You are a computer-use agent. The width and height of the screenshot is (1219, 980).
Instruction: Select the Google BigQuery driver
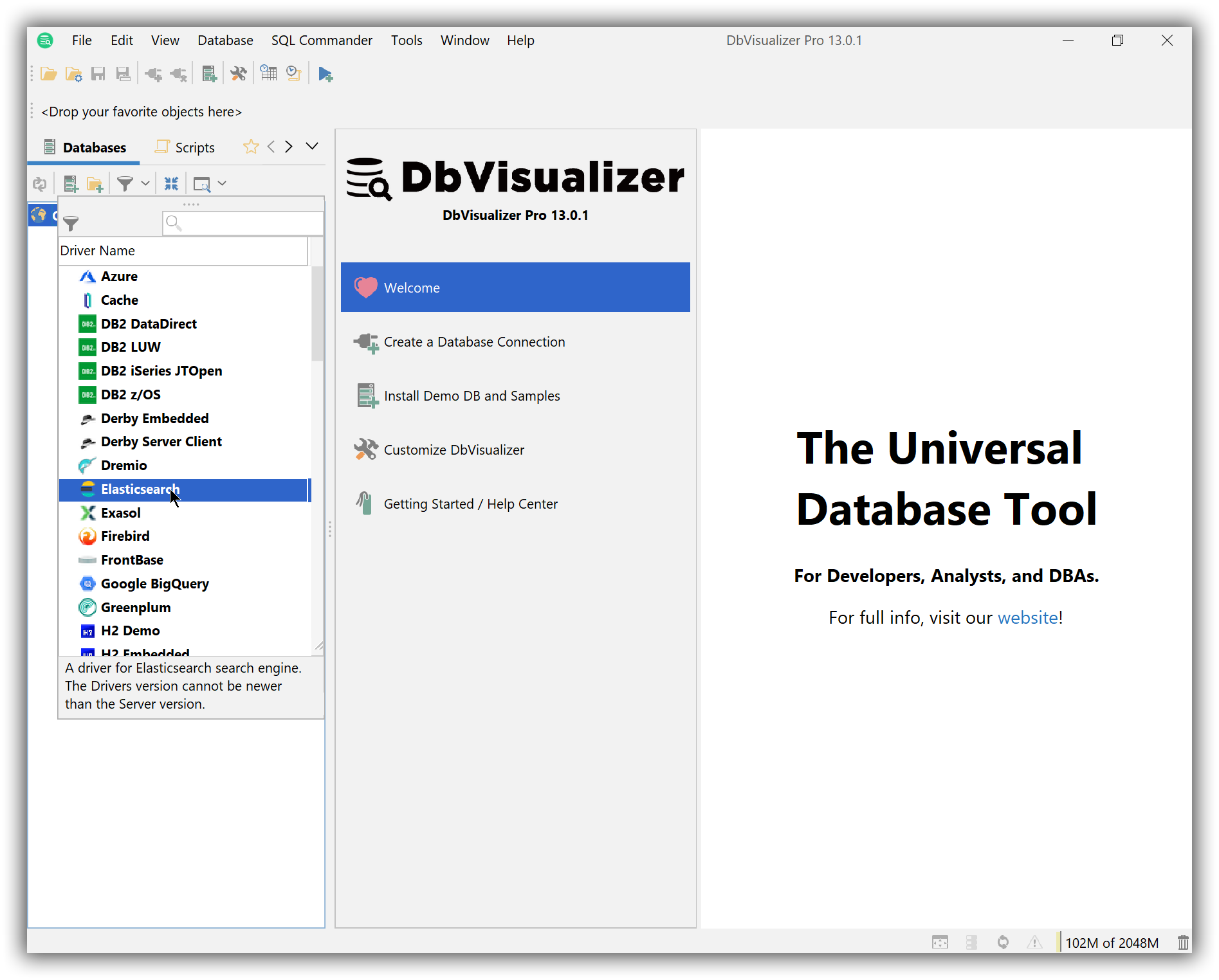pos(154,584)
